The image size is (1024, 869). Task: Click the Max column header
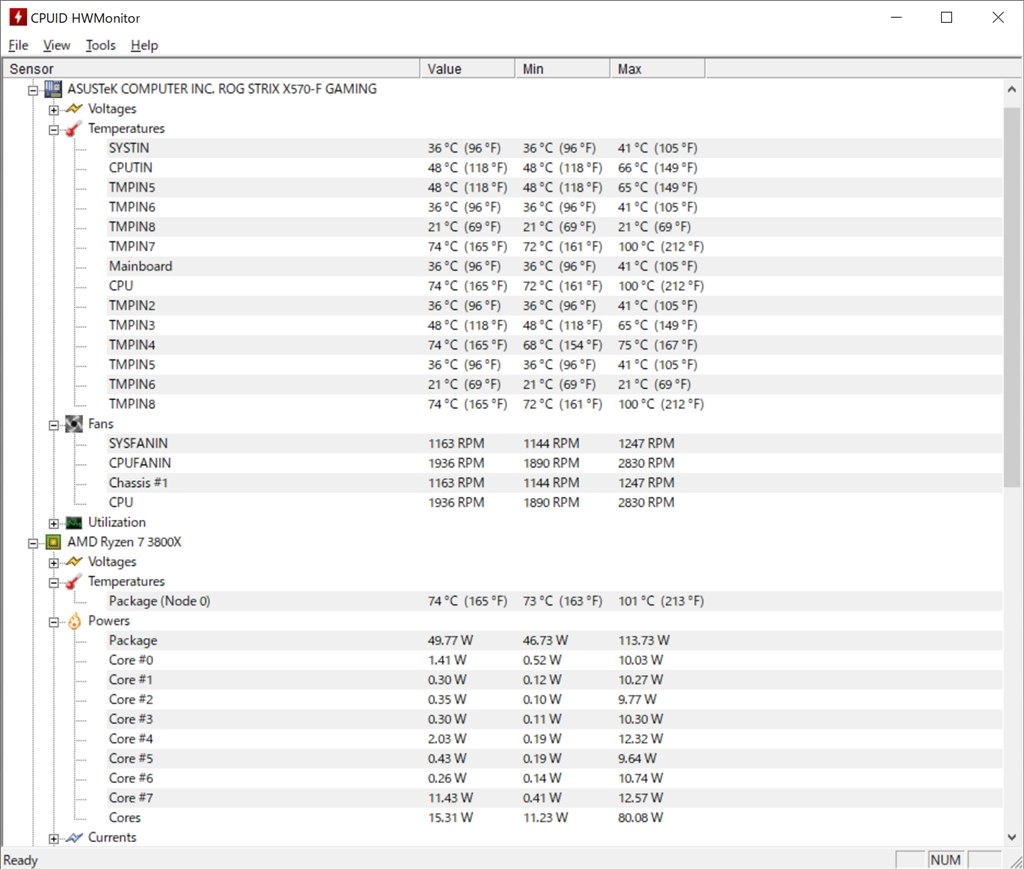(x=656, y=69)
